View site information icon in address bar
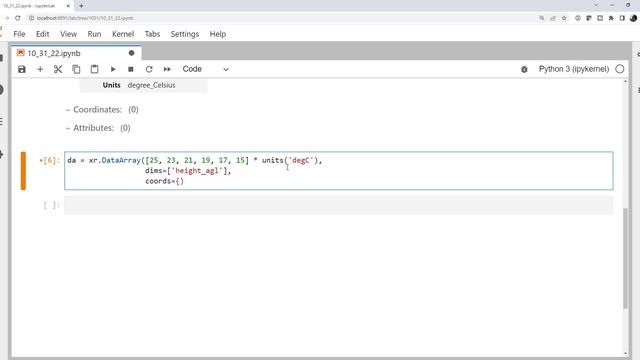The image size is (640, 360). tap(31, 18)
